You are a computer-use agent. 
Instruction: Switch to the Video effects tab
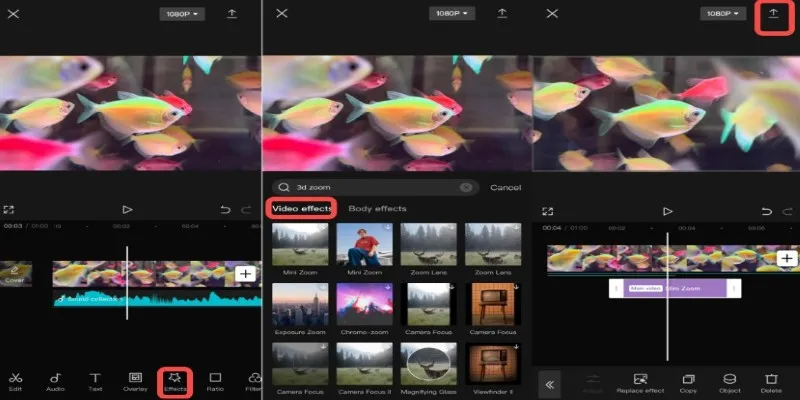pyautogui.click(x=302, y=208)
